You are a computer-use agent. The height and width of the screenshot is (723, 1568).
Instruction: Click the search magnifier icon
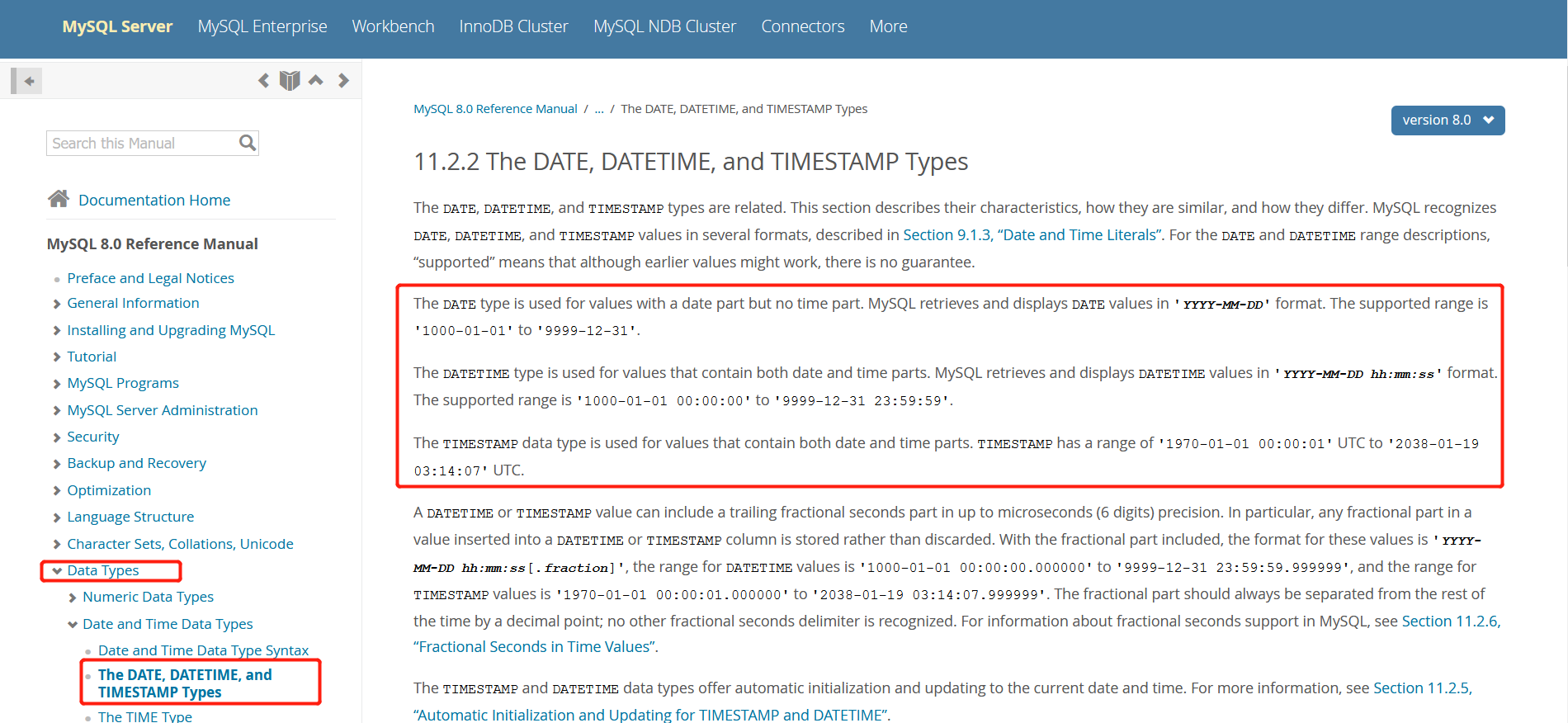click(x=248, y=143)
